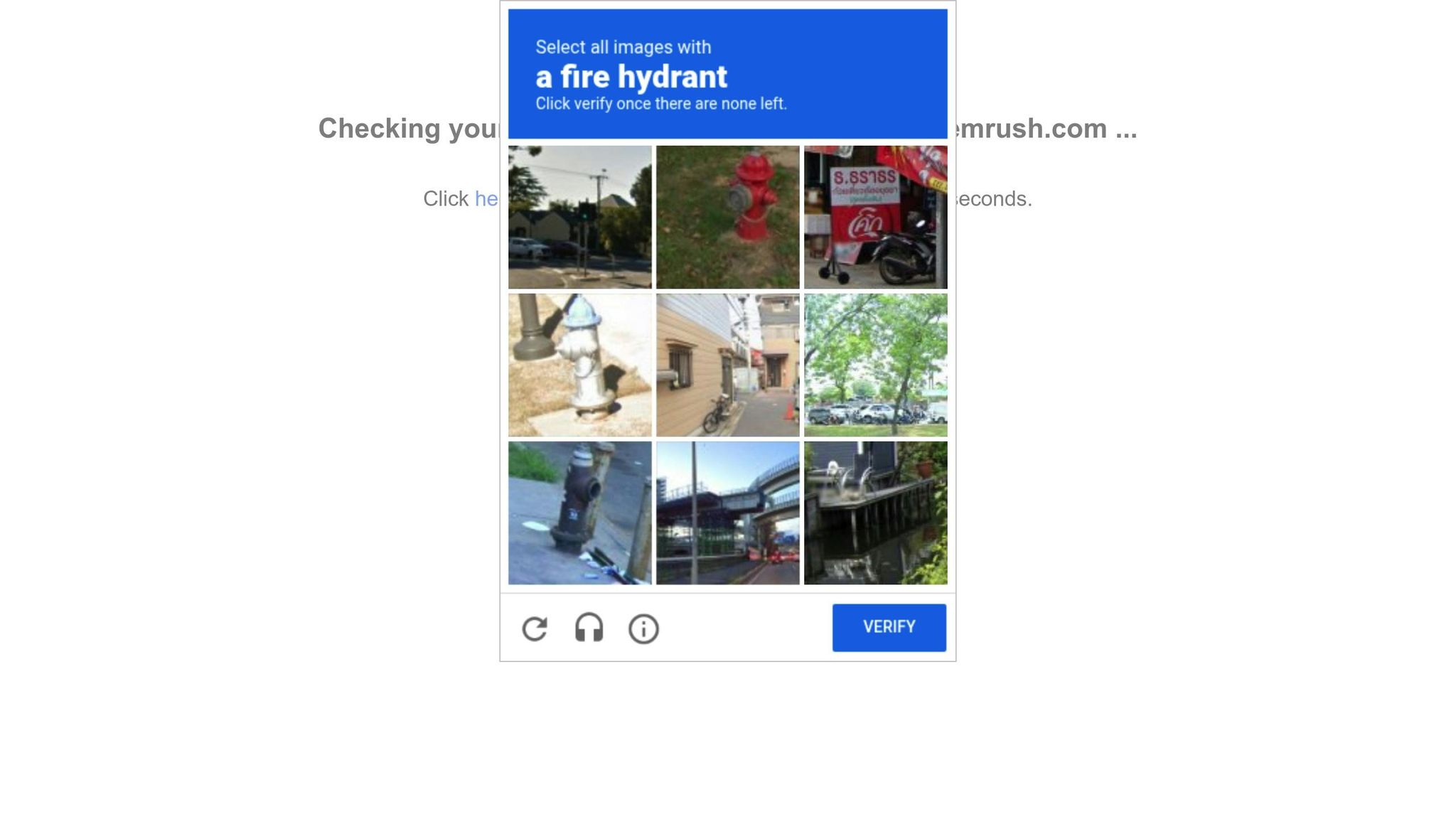Click 'Click verify once there are none left' text
This screenshot has width=1456, height=819.
[661, 104]
